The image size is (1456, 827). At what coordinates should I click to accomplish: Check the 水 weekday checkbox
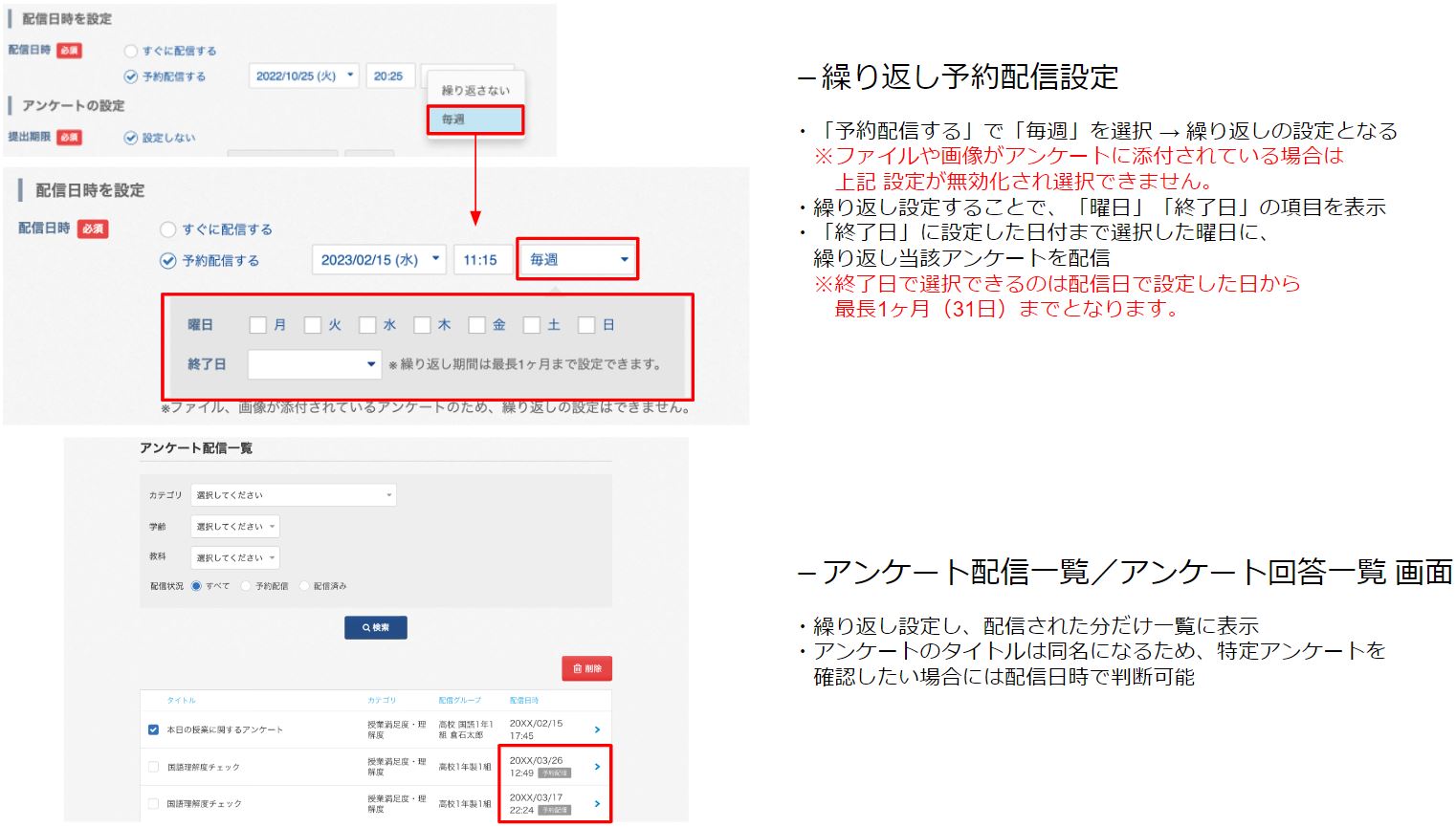(x=367, y=325)
